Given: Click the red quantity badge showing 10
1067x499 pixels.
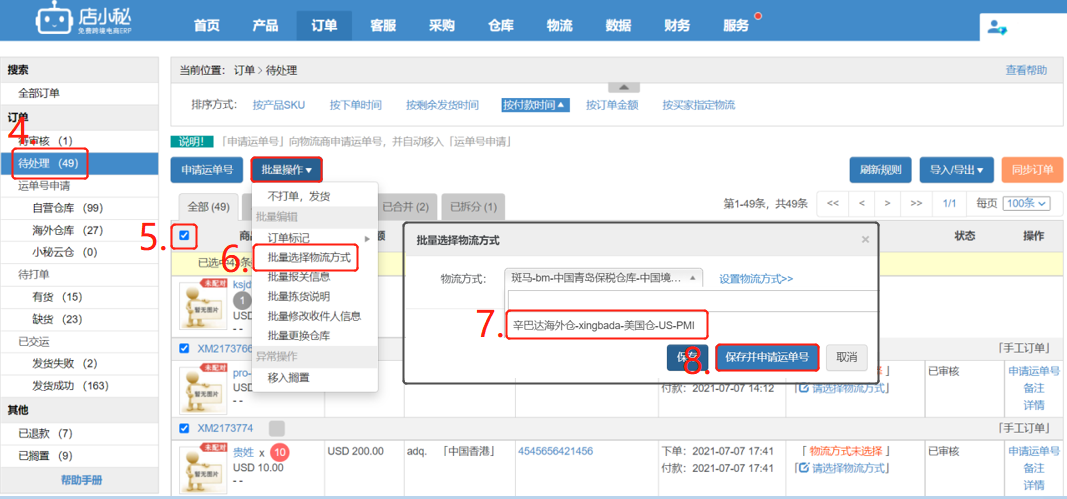Looking at the screenshot, I should [279, 452].
